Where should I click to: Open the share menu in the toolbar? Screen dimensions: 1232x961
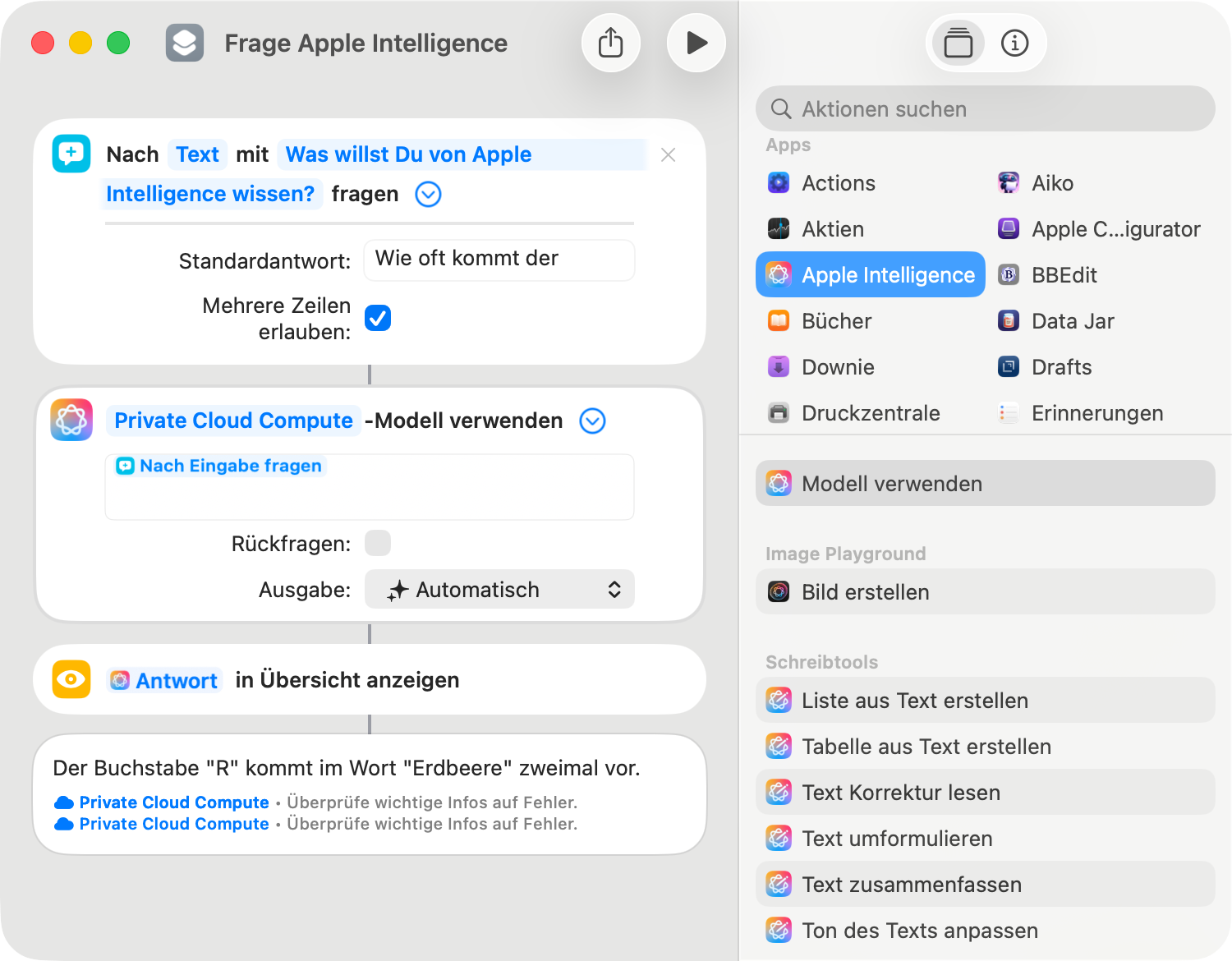click(611, 43)
